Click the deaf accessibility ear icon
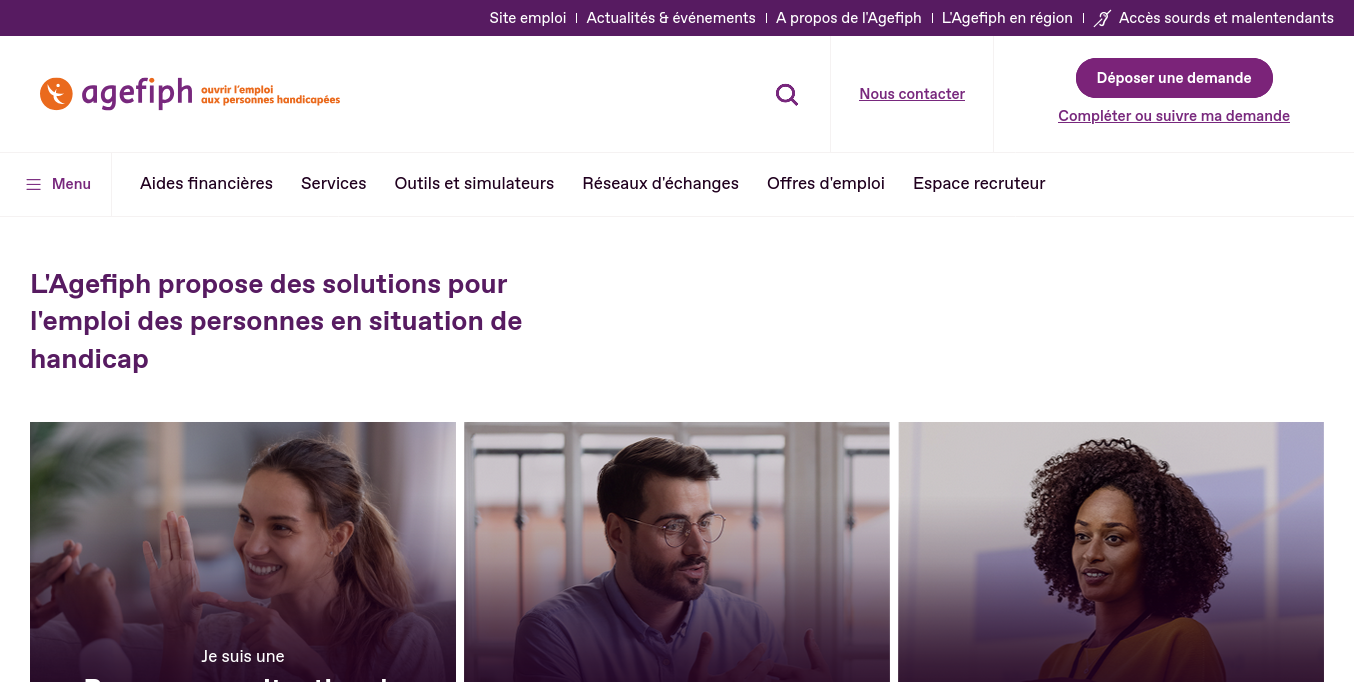Screen dimensions: 1366x682 click(x=1103, y=18)
